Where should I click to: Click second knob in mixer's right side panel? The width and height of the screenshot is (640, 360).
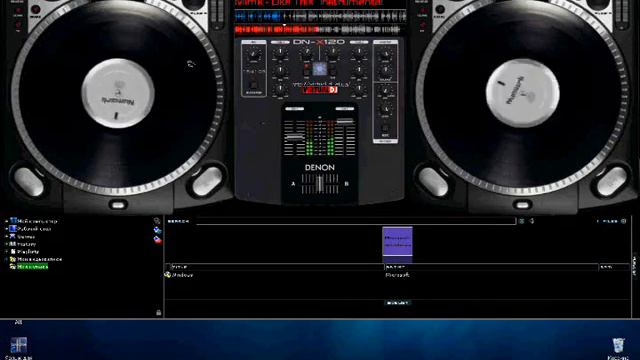pos(385,71)
